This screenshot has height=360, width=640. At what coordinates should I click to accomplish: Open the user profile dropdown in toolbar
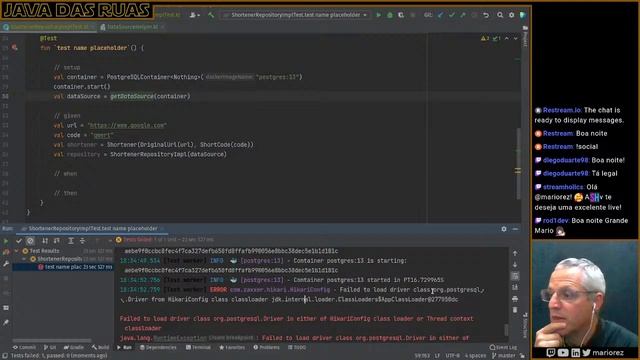(195, 15)
